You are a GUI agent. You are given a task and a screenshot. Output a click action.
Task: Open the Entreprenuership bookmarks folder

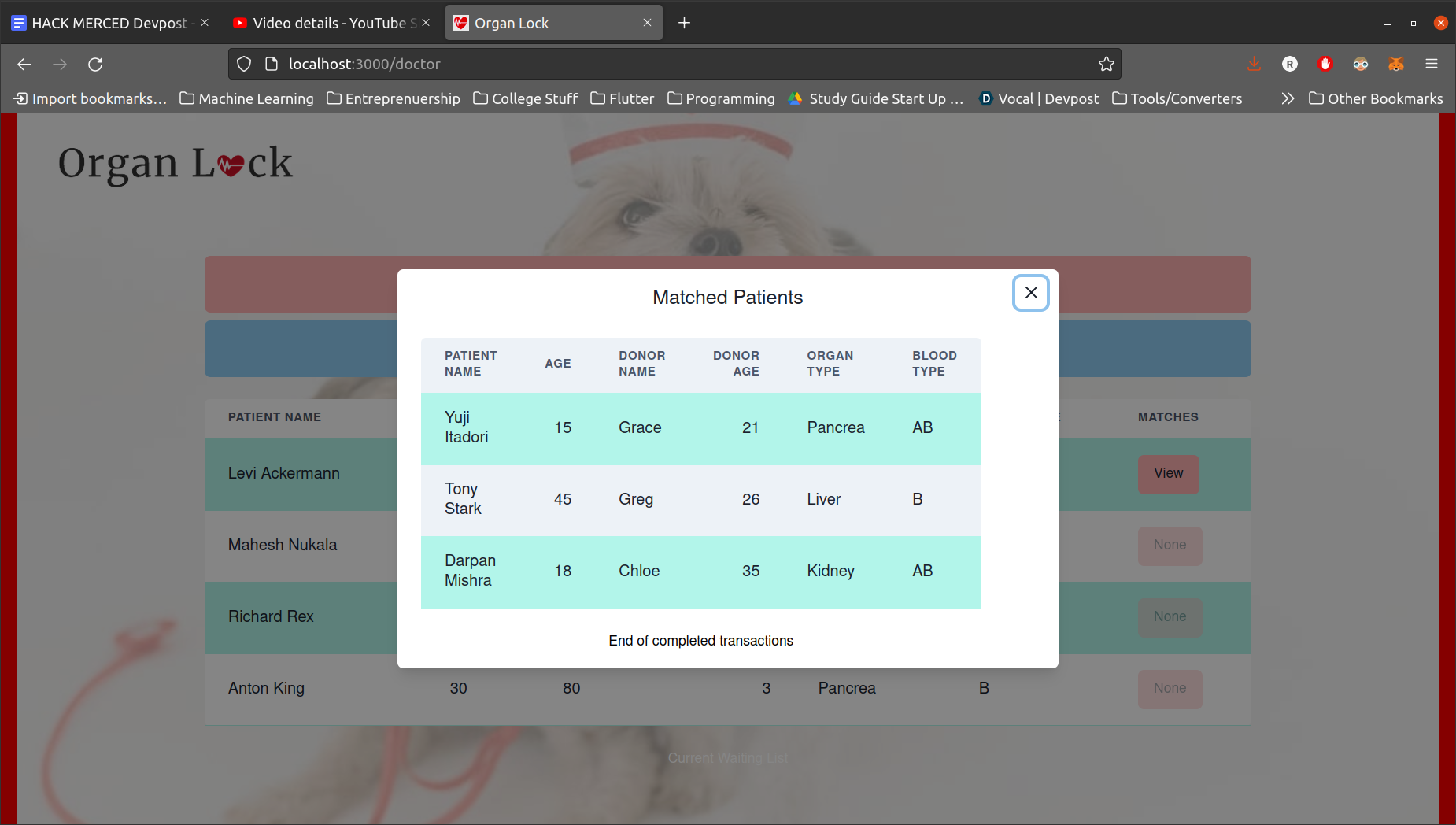pos(394,98)
